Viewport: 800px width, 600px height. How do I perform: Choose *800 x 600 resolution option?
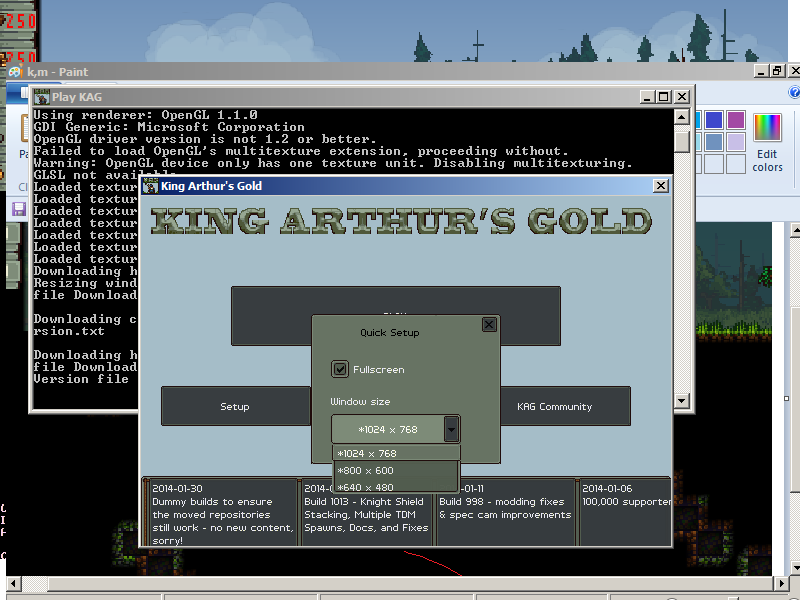click(x=396, y=470)
